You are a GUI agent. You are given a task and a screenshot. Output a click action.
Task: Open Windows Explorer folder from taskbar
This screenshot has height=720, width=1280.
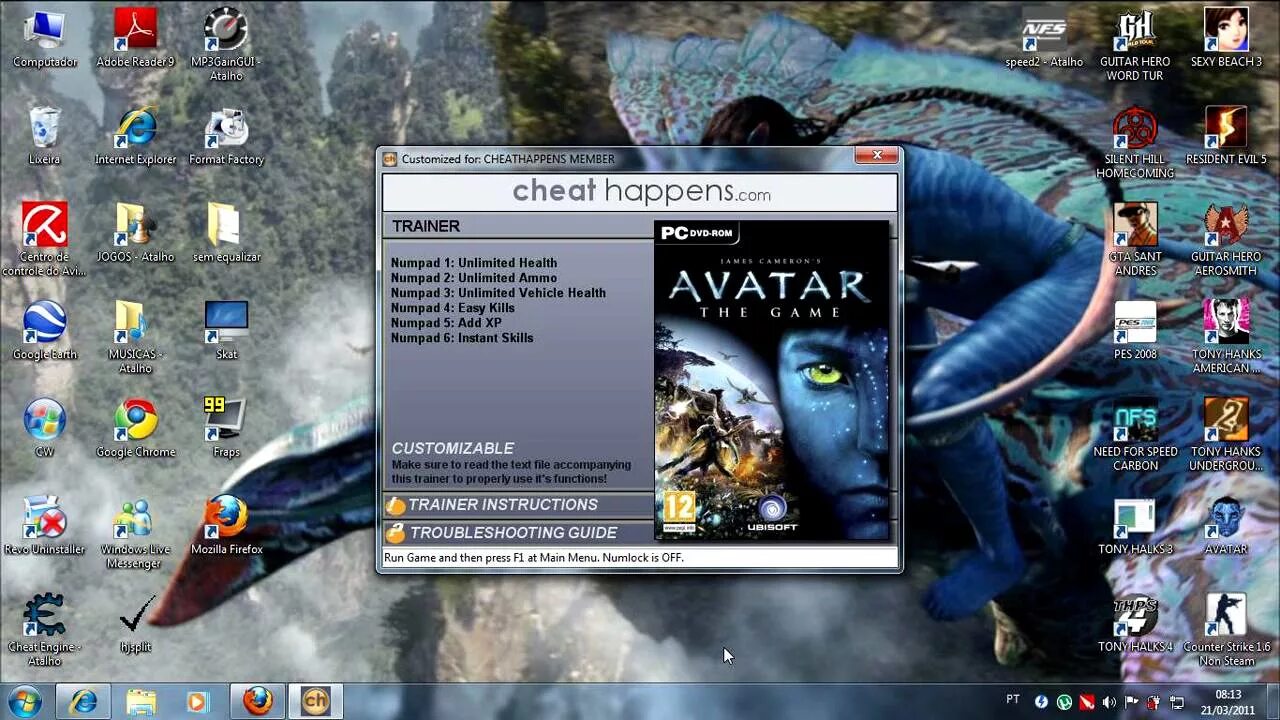[141, 702]
